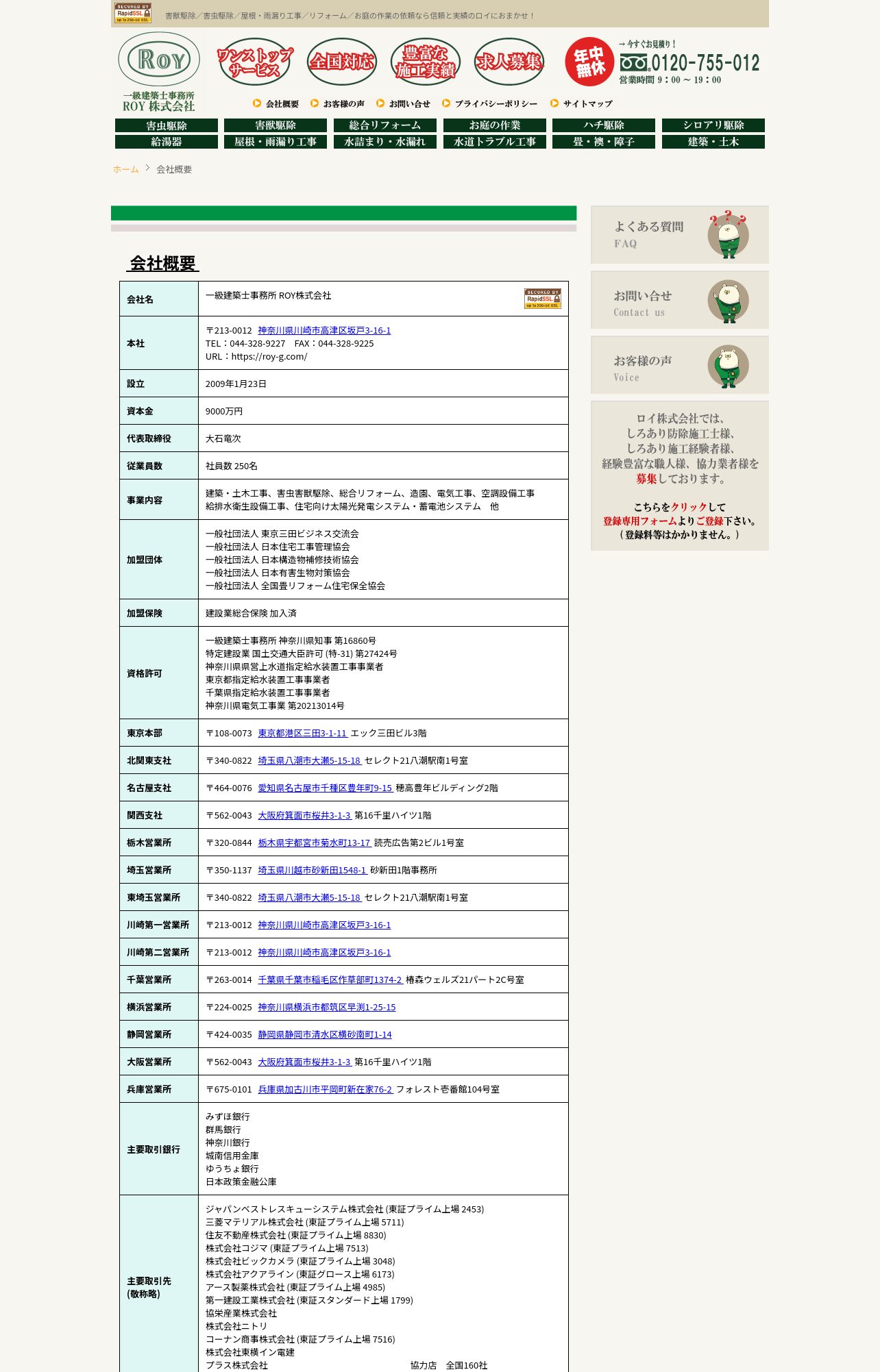
Task: Select the 建築・土木 menu item
Action: tap(713, 142)
